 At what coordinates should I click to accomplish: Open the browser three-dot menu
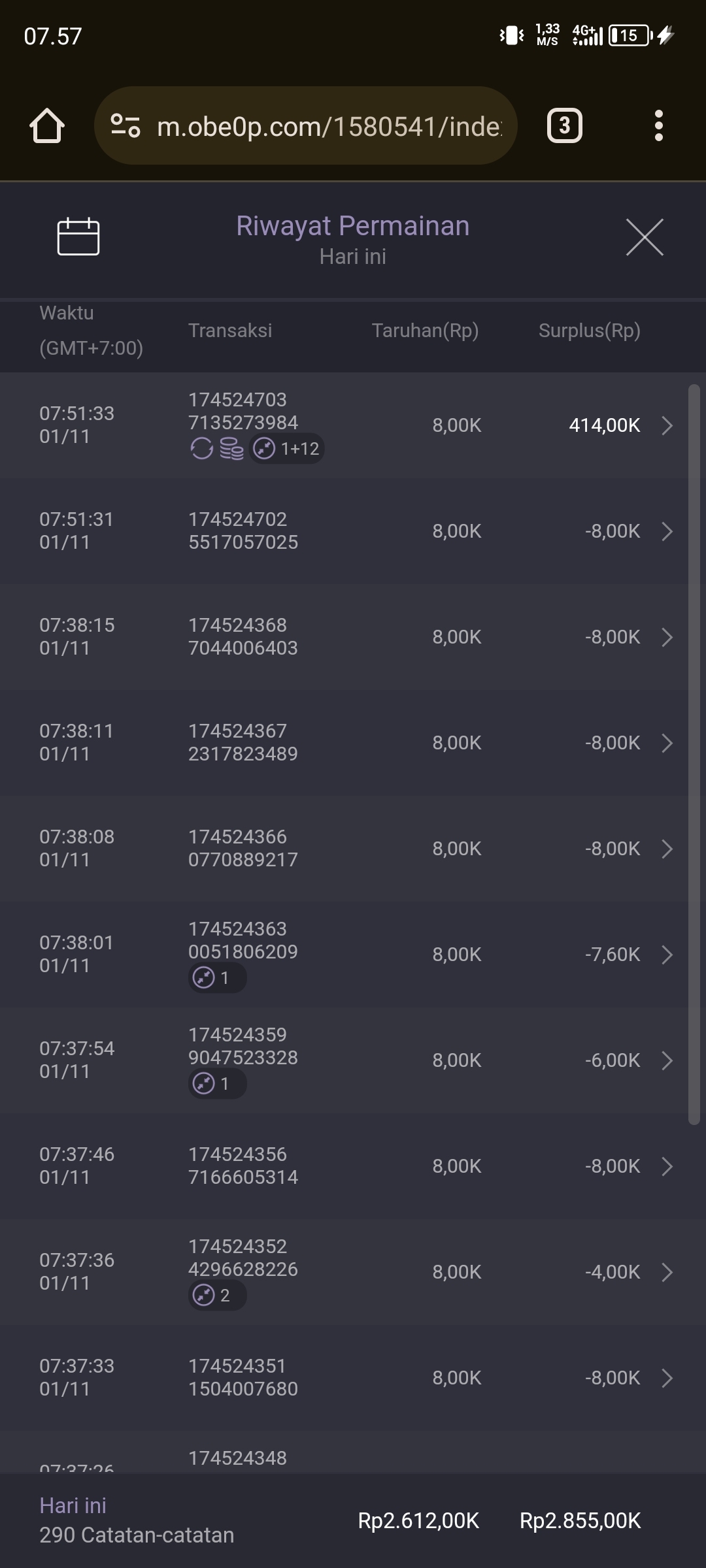(658, 125)
